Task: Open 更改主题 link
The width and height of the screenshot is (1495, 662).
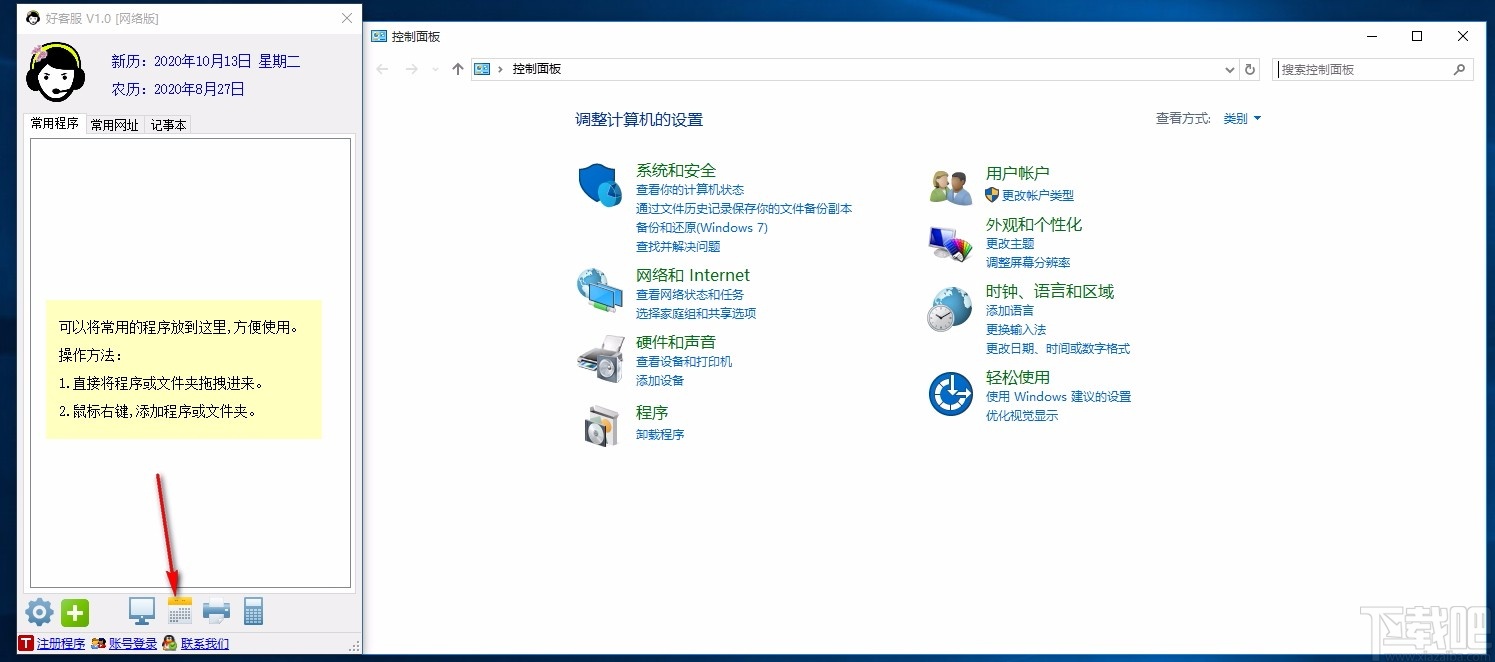Action: tap(1010, 243)
